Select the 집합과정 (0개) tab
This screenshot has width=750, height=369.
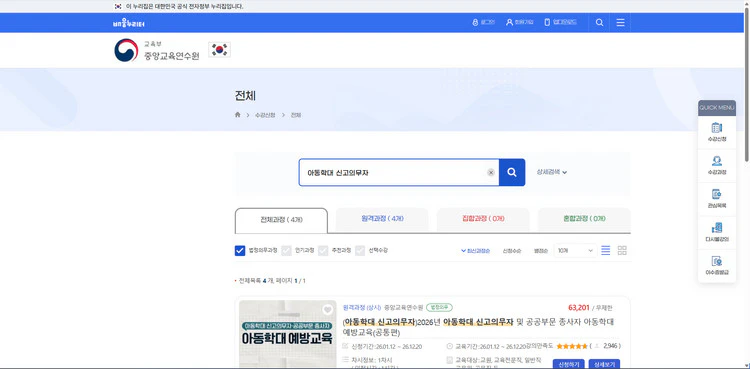(x=483, y=219)
